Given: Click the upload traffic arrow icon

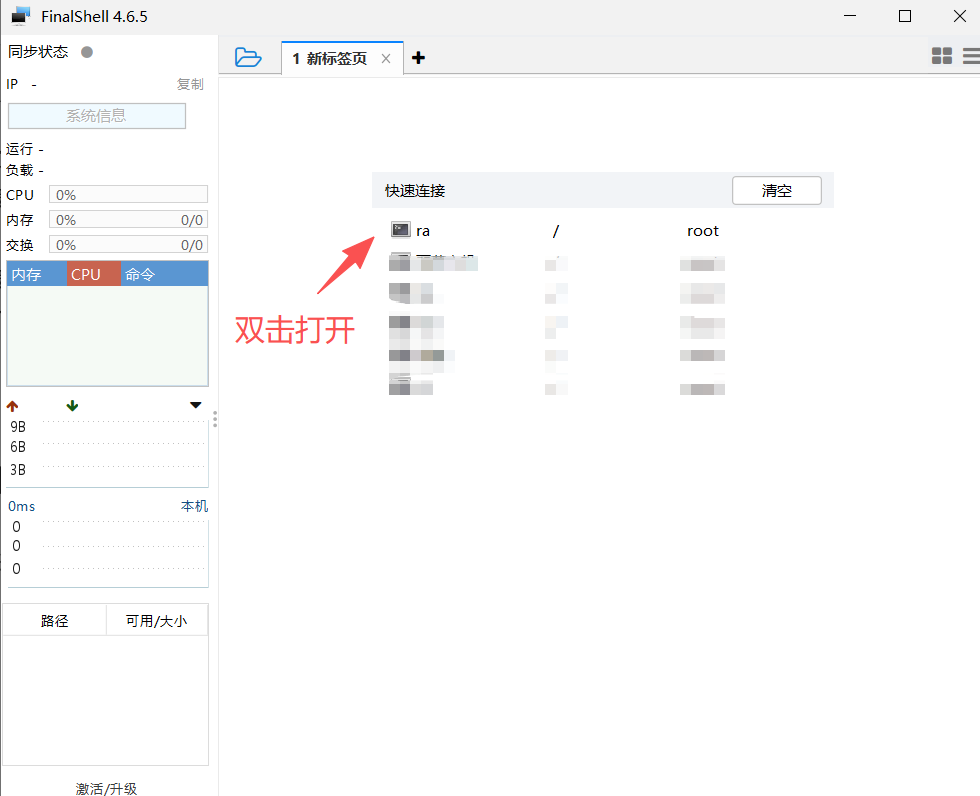Looking at the screenshot, I should [11, 406].
